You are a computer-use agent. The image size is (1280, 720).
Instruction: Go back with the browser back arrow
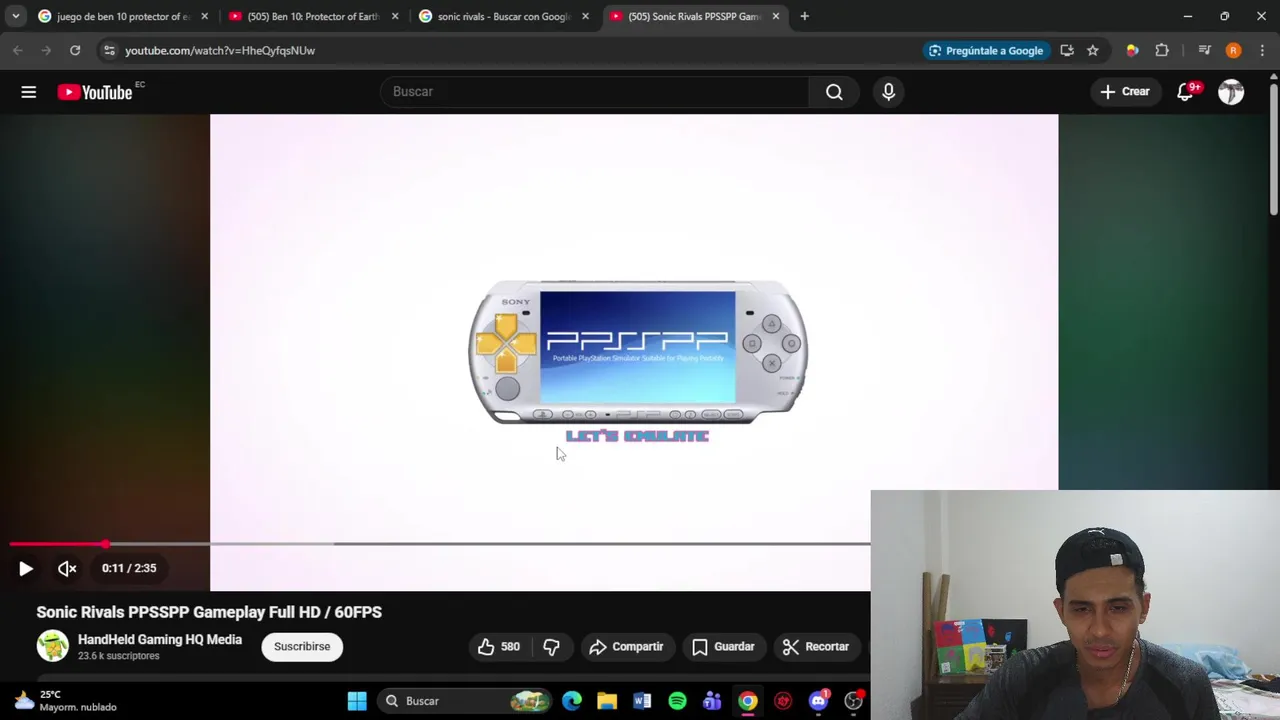(18, 50)
